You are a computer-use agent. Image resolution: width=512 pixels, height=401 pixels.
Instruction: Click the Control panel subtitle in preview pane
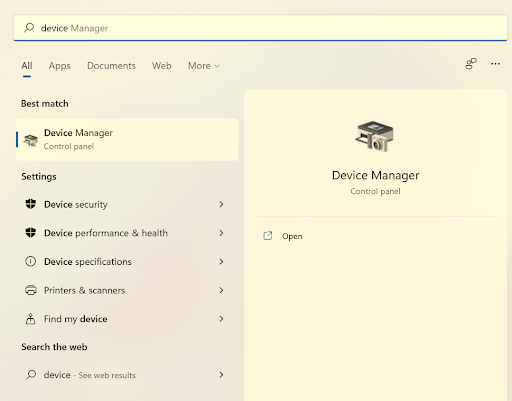click(375, 191)
